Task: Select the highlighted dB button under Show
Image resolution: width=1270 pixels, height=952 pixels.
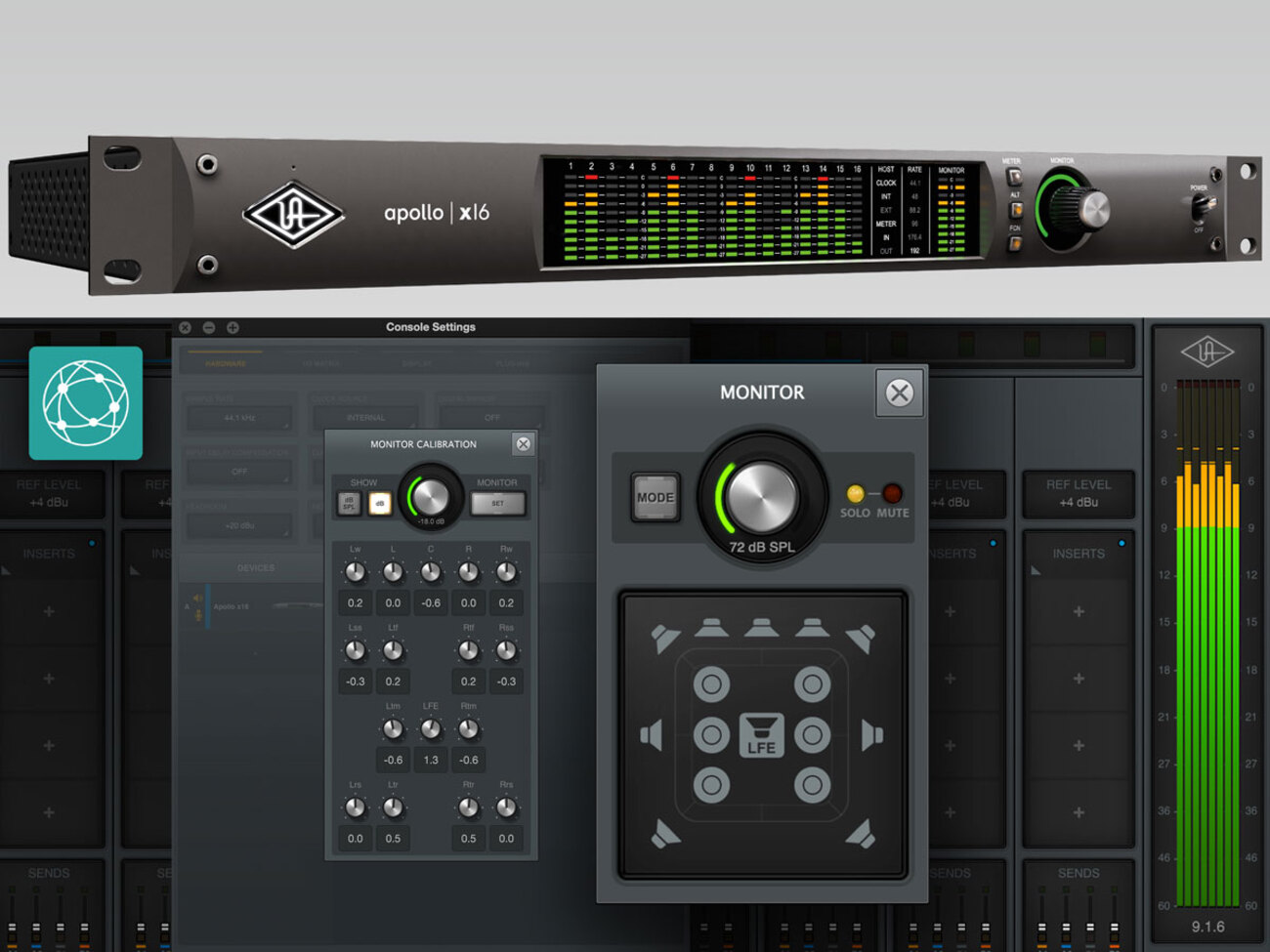Action: click(380, 503)
